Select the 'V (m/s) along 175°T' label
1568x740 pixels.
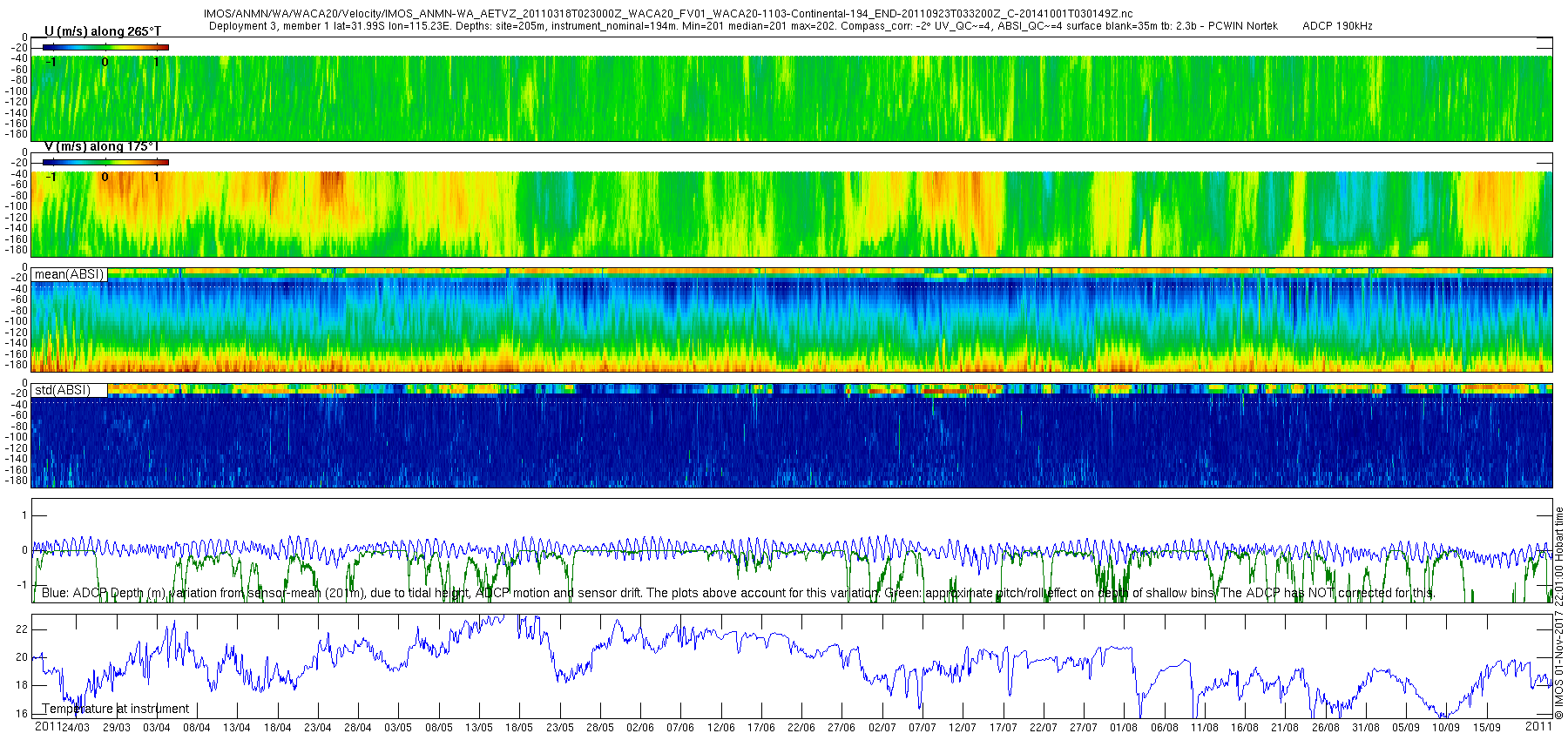102,146
